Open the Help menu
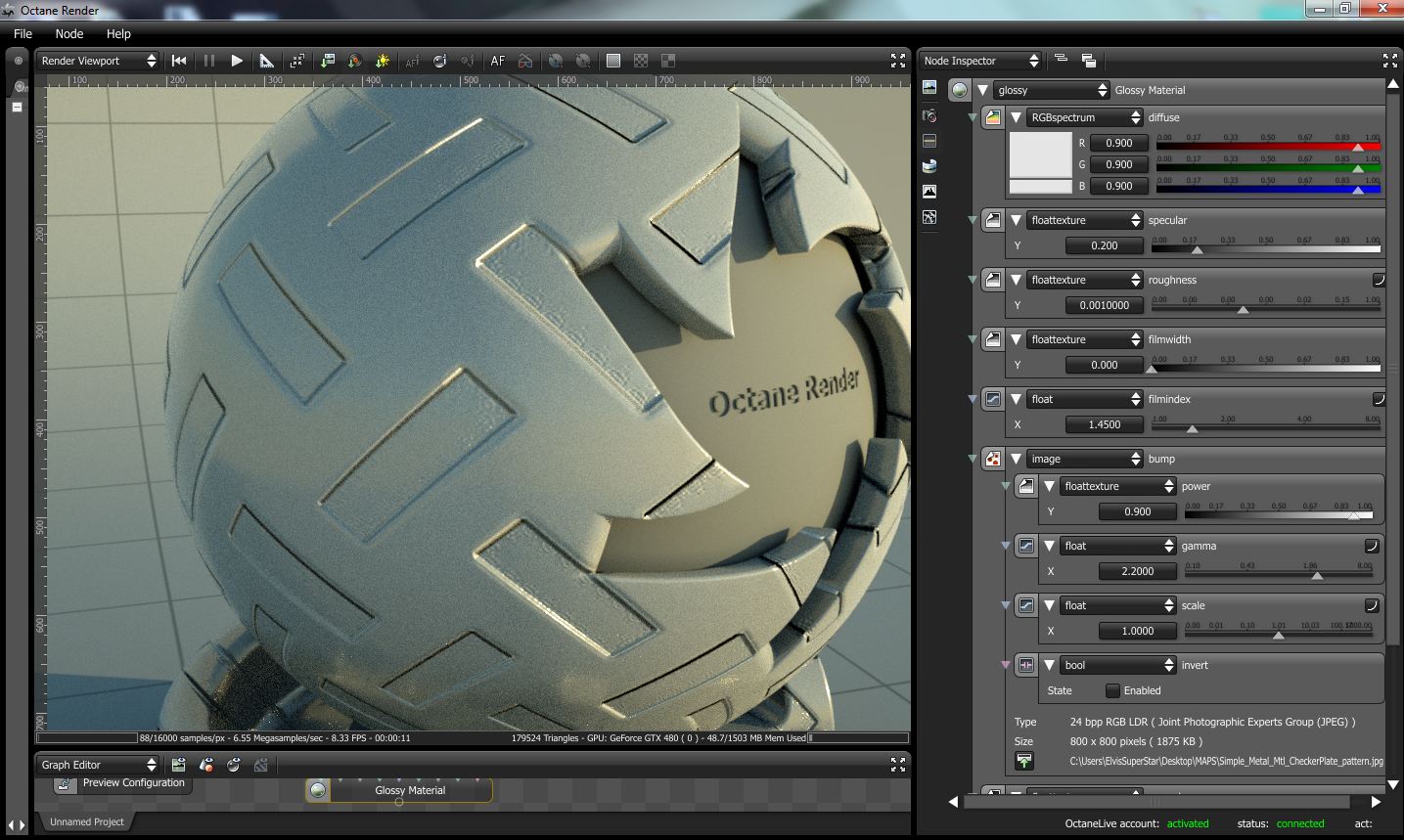Screen dimensions: 1404x840 pyautogui.click(x=118, y=33)
